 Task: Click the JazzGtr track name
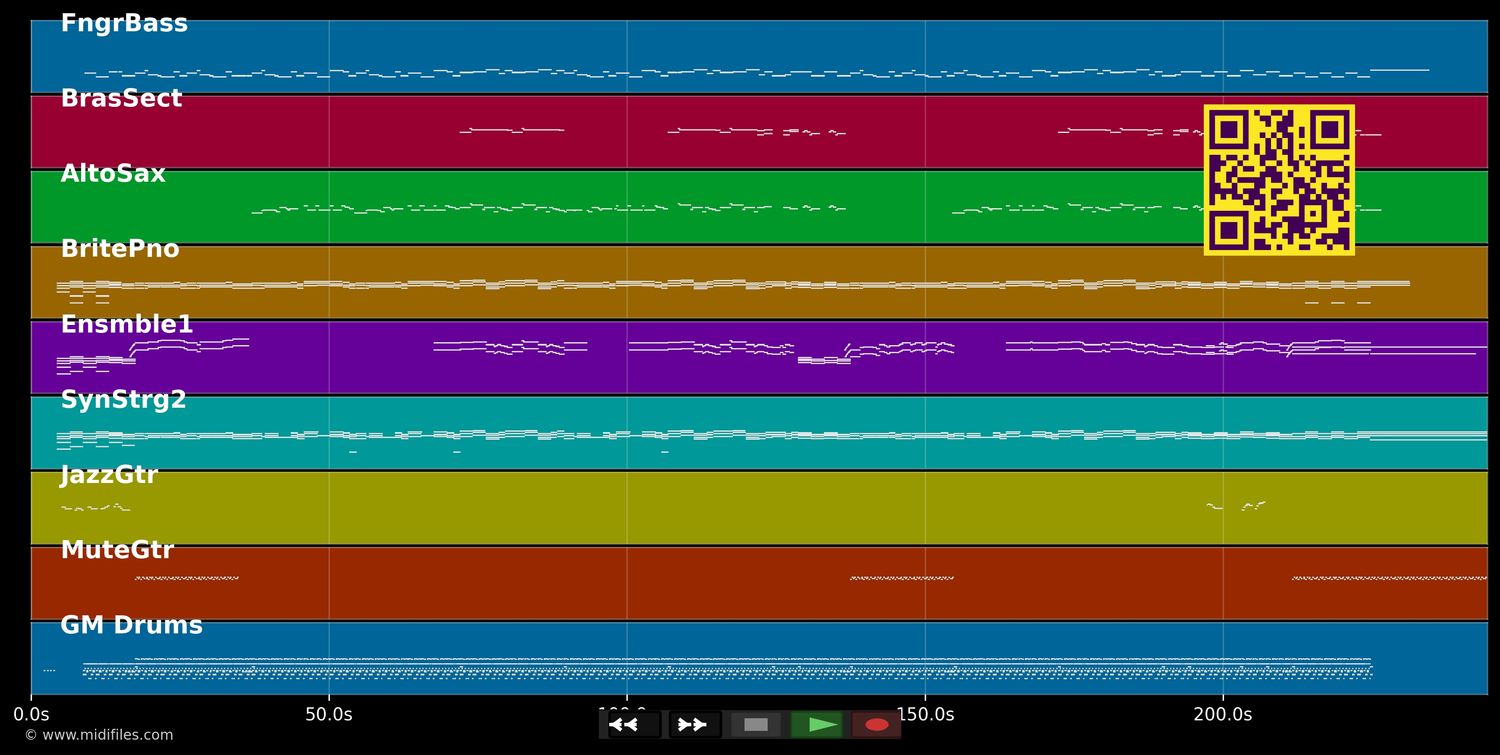[109, 474]
